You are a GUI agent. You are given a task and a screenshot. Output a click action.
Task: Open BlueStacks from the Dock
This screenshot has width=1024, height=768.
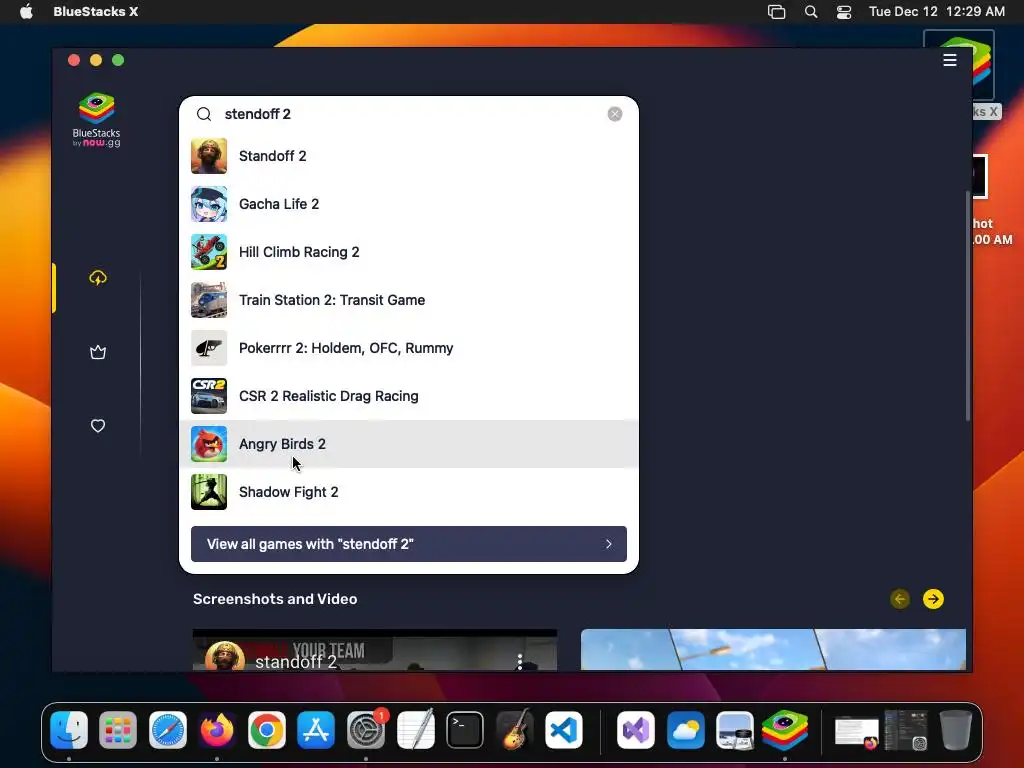pos(785,729)
